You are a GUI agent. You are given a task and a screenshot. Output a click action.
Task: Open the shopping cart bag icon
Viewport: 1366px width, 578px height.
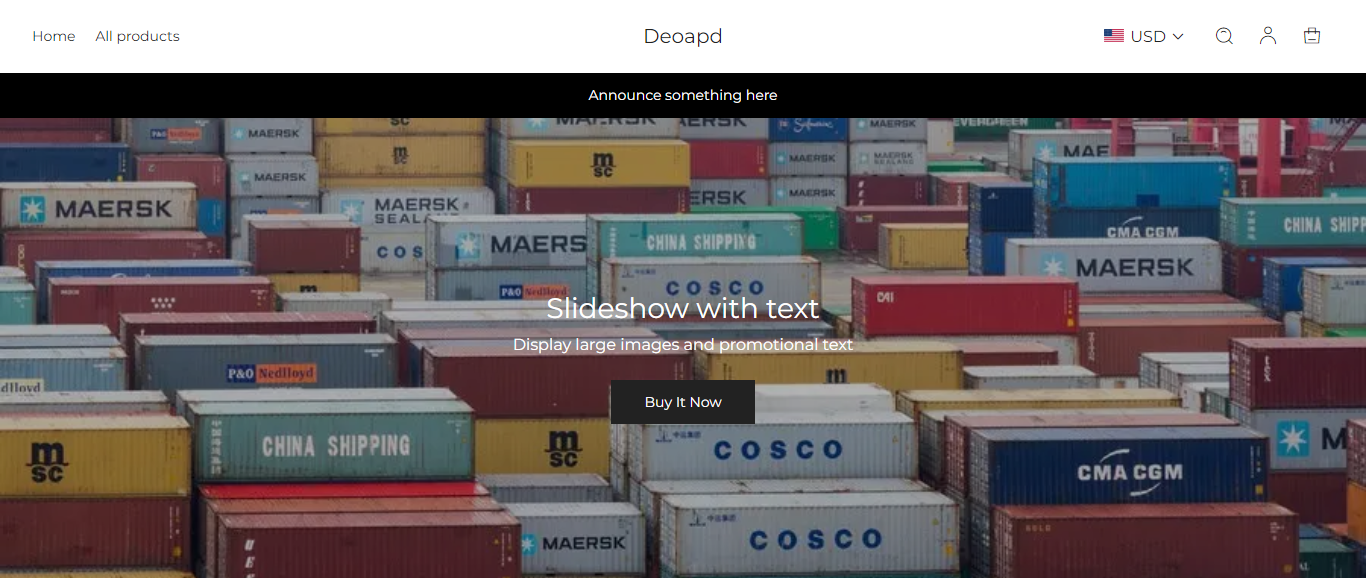click(x=1312, y=36)
